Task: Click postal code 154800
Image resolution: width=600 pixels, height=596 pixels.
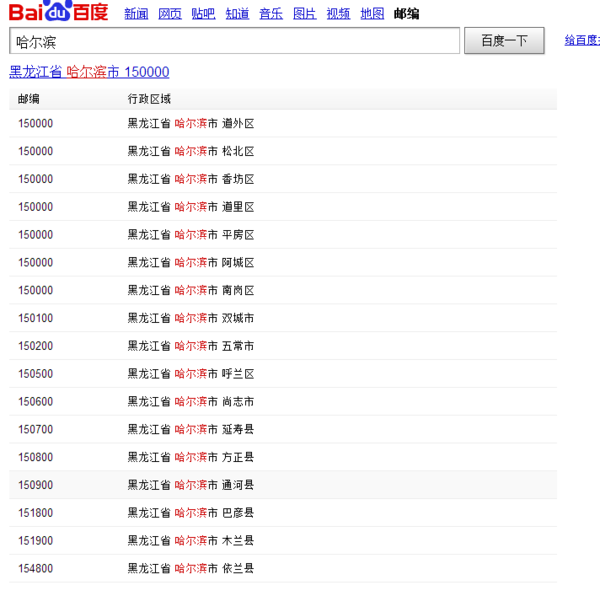Action: 36,568
